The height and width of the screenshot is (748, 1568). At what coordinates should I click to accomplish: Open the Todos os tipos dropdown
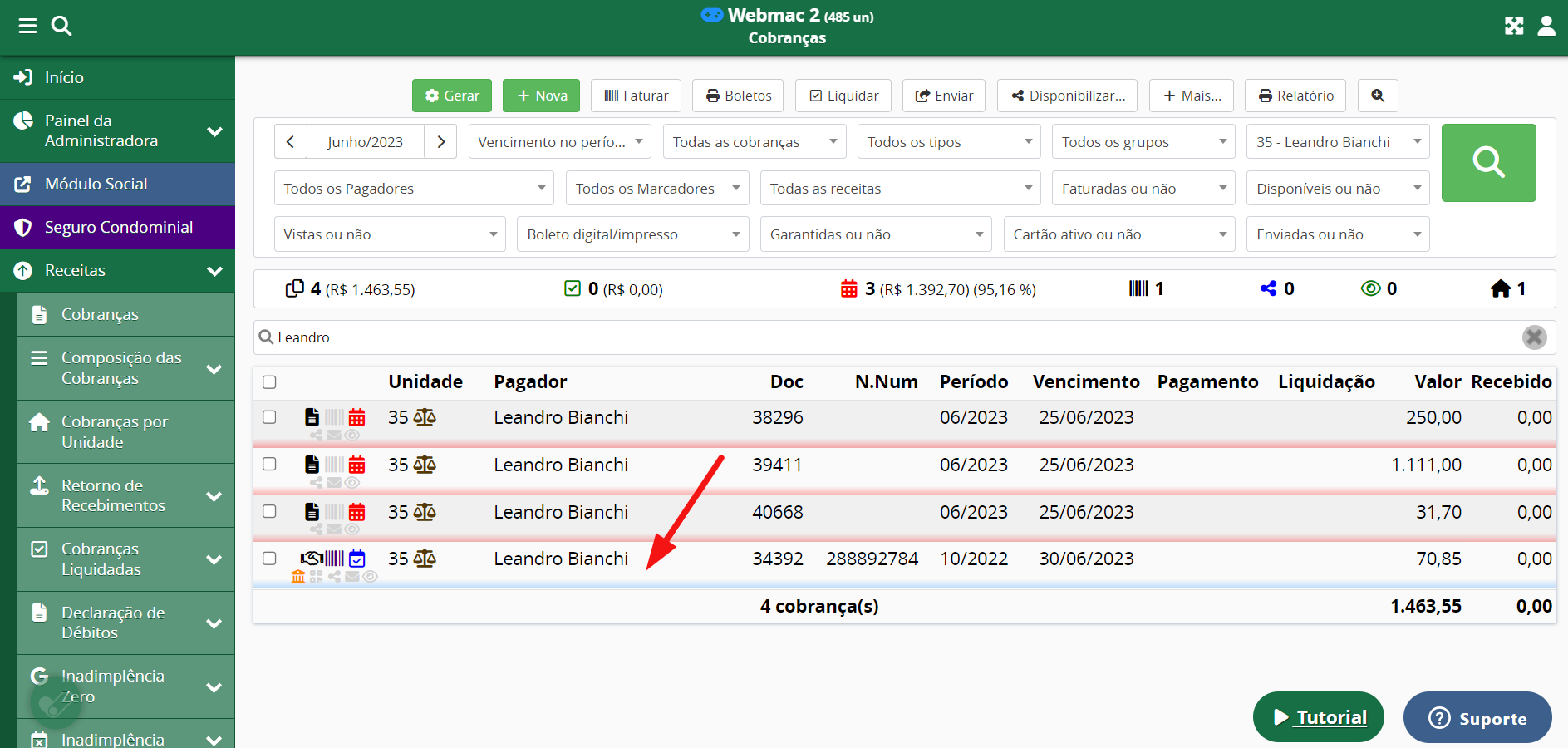click(949, 142)
